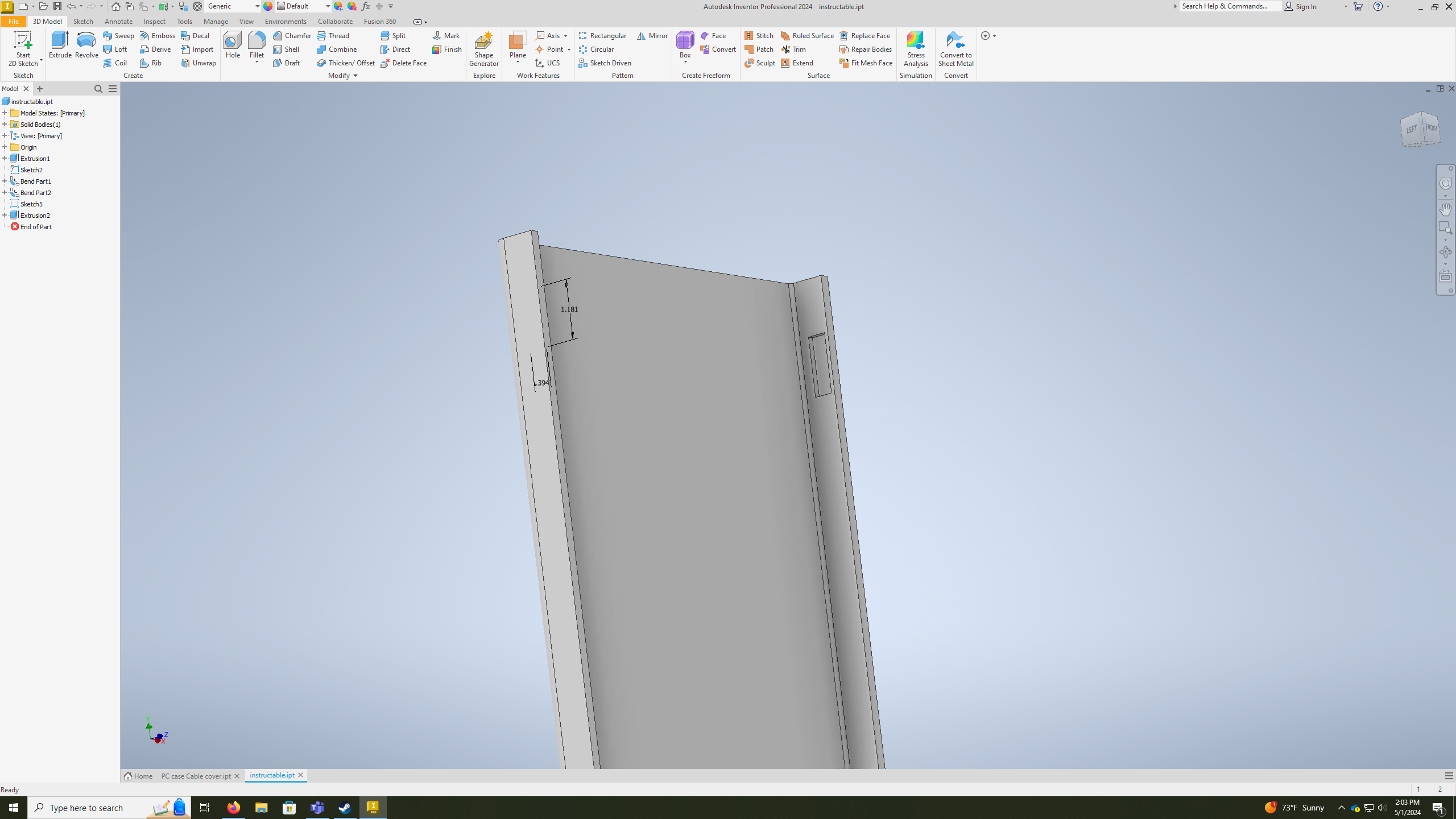
Task: Select the Circular pattern tool
Action: (x=596, y=49)
